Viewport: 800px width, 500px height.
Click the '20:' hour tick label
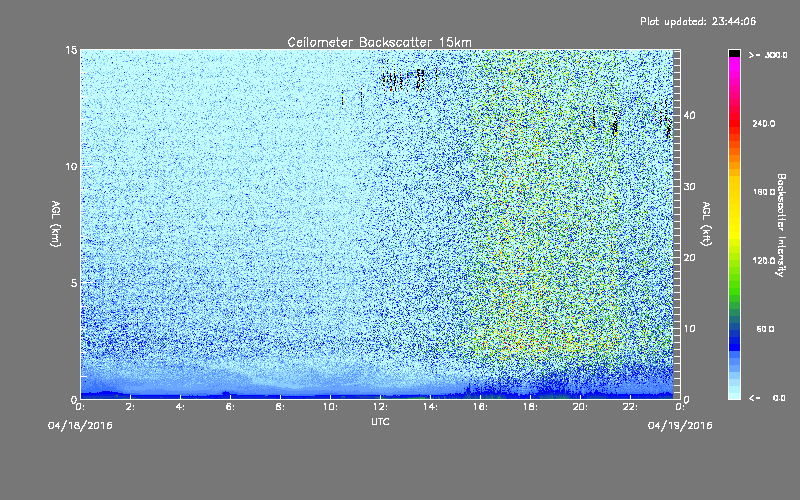point(581,407)
